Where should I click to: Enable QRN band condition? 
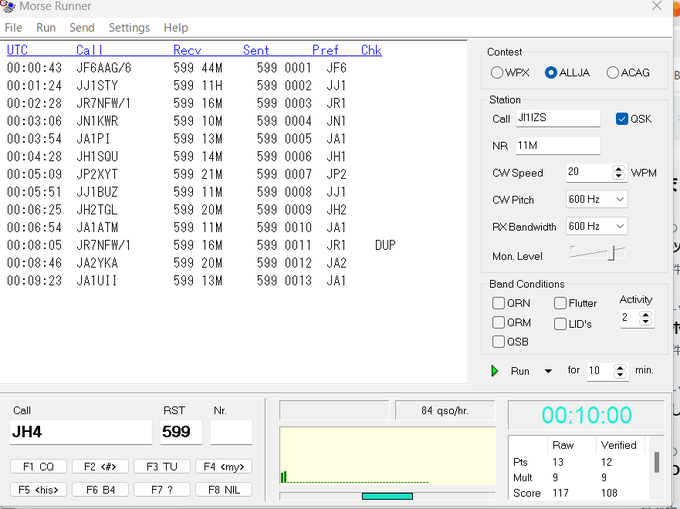coord(498,303)
